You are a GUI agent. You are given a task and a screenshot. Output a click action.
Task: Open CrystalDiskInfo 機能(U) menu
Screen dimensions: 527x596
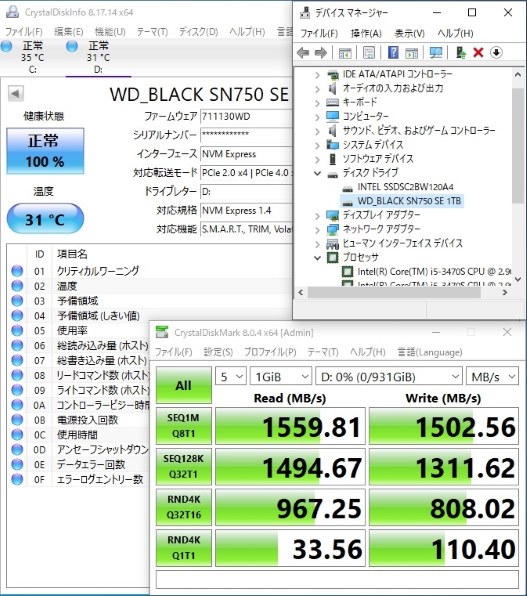110,32
